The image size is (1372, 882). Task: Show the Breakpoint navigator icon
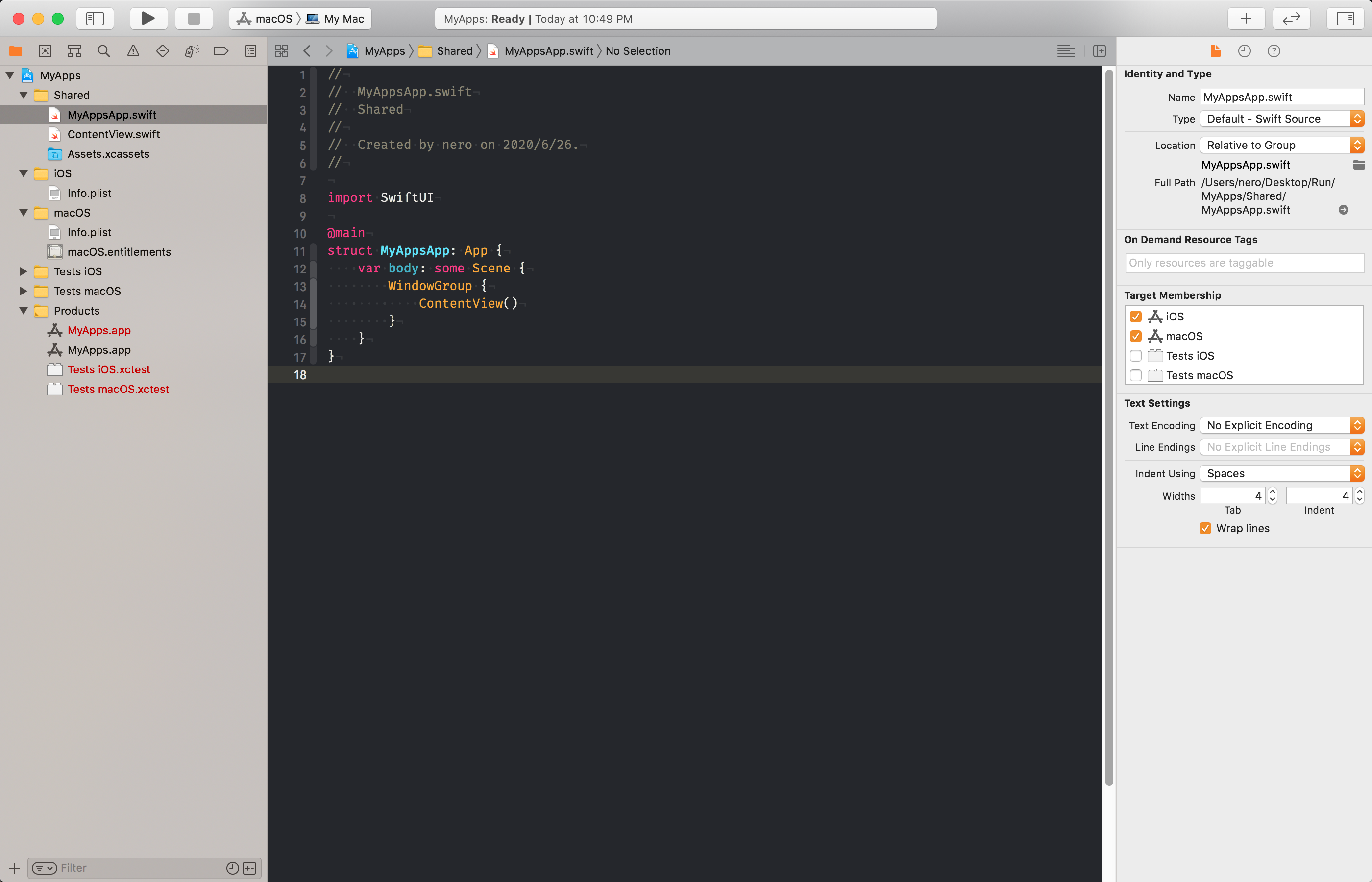[x=221, y=51]
